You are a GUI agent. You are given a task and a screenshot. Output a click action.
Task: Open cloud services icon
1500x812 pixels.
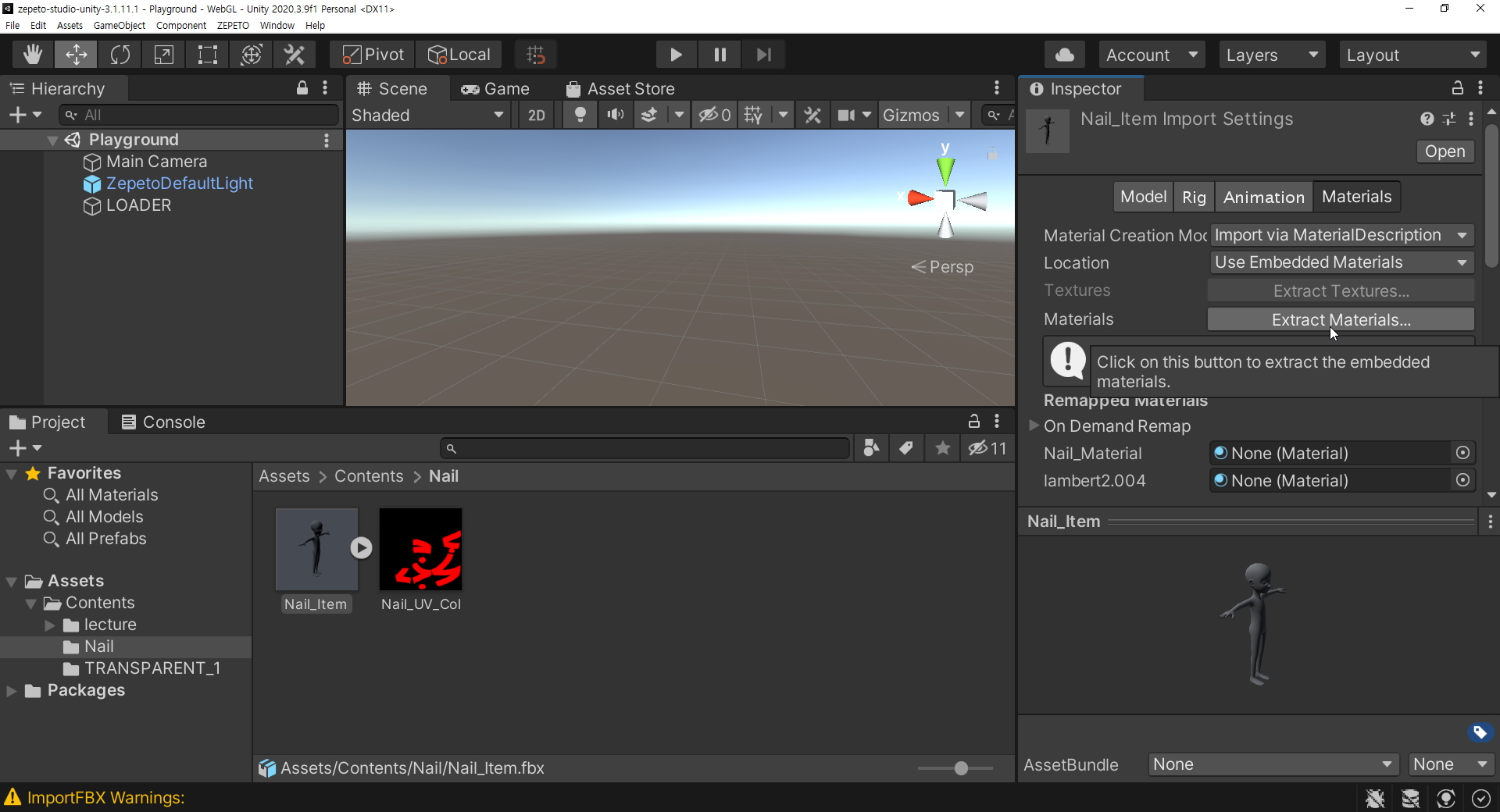(1064, 55)
